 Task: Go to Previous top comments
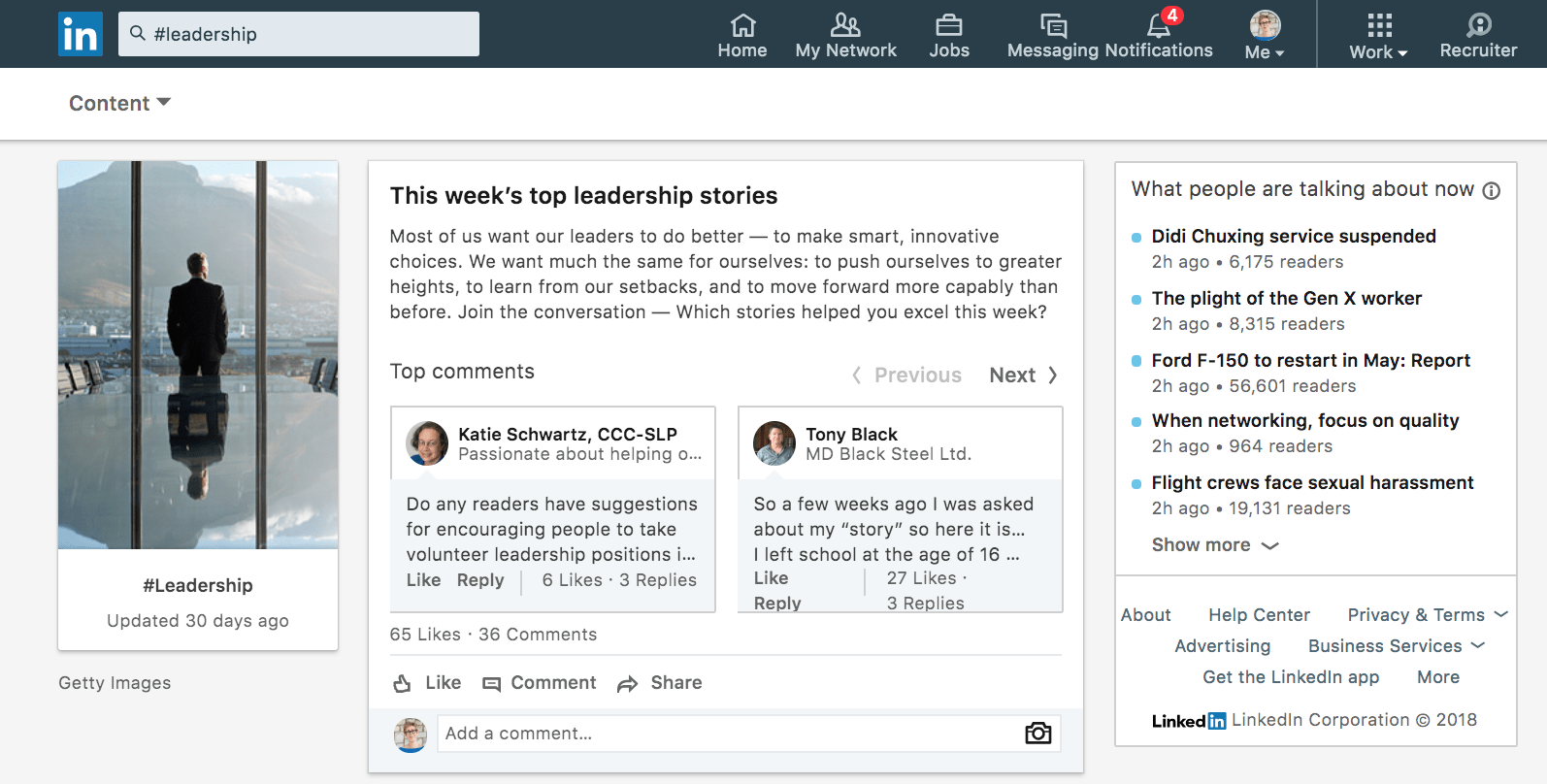click(x=906, y=376)
